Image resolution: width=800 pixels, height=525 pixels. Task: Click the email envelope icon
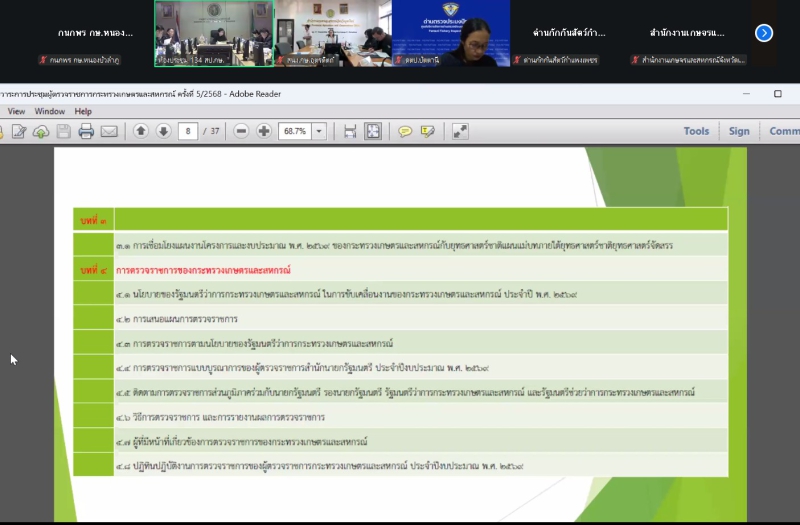pos(109,131)
